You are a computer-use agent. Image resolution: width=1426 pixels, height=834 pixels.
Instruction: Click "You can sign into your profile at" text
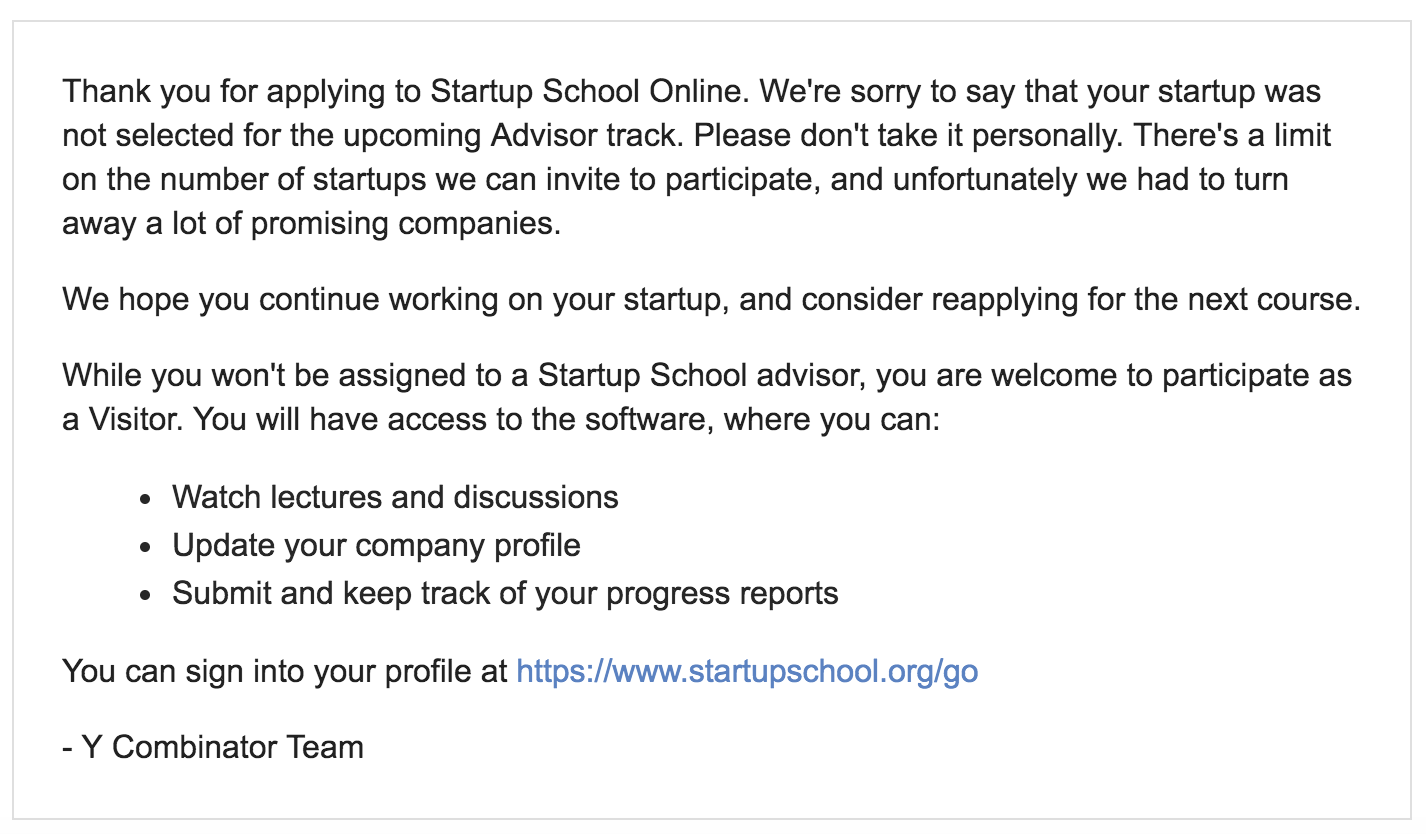285,671
